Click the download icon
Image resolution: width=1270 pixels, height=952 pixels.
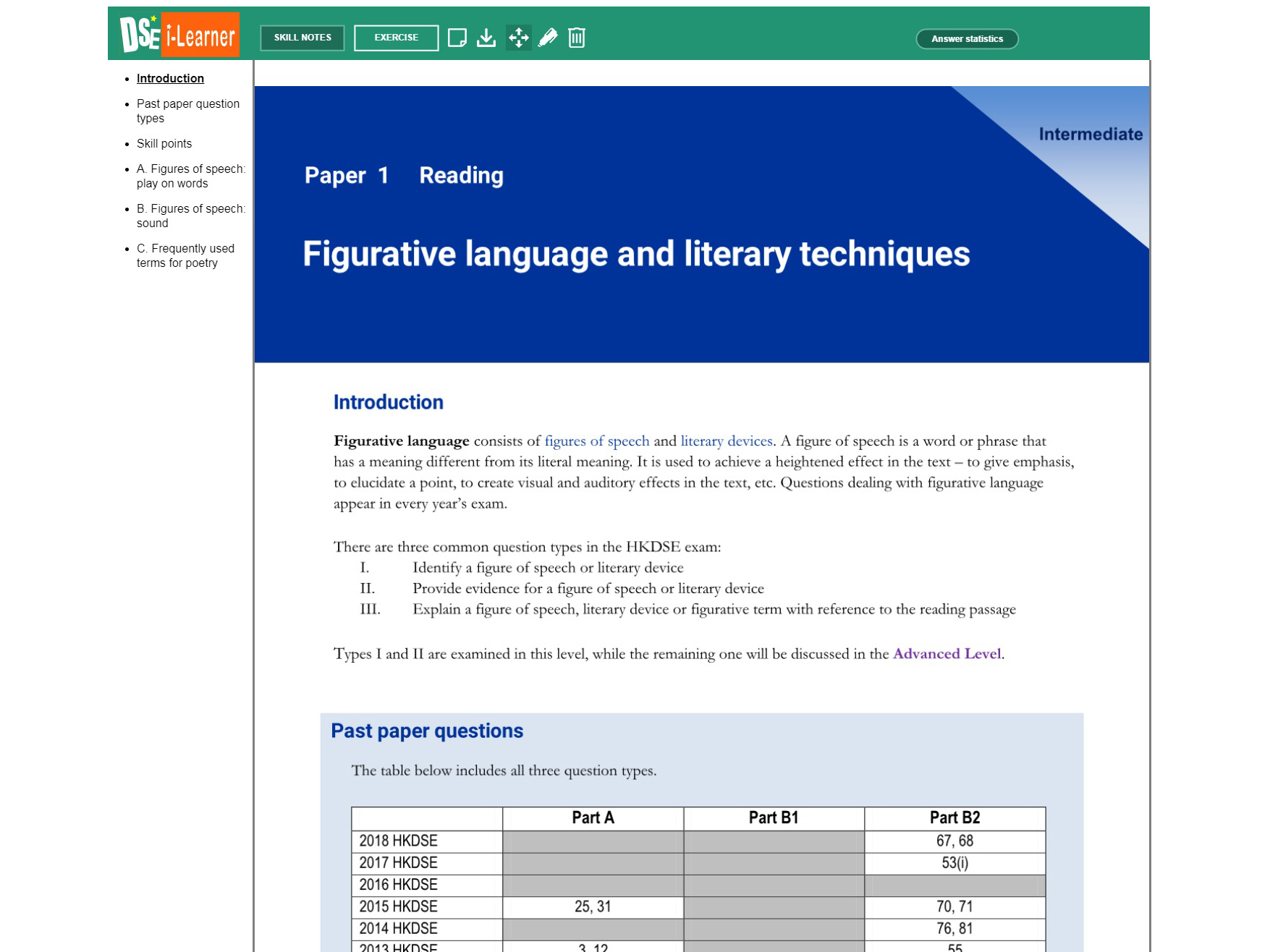(486, 38)
